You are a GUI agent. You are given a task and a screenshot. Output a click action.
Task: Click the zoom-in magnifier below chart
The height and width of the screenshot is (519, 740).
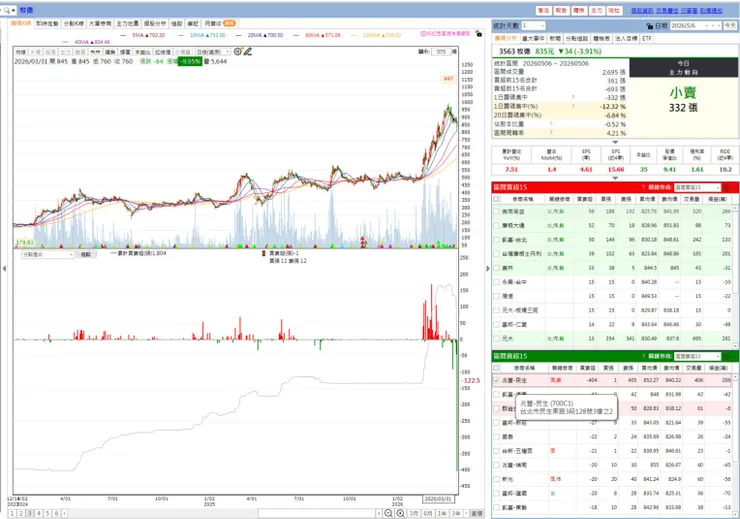400,513
